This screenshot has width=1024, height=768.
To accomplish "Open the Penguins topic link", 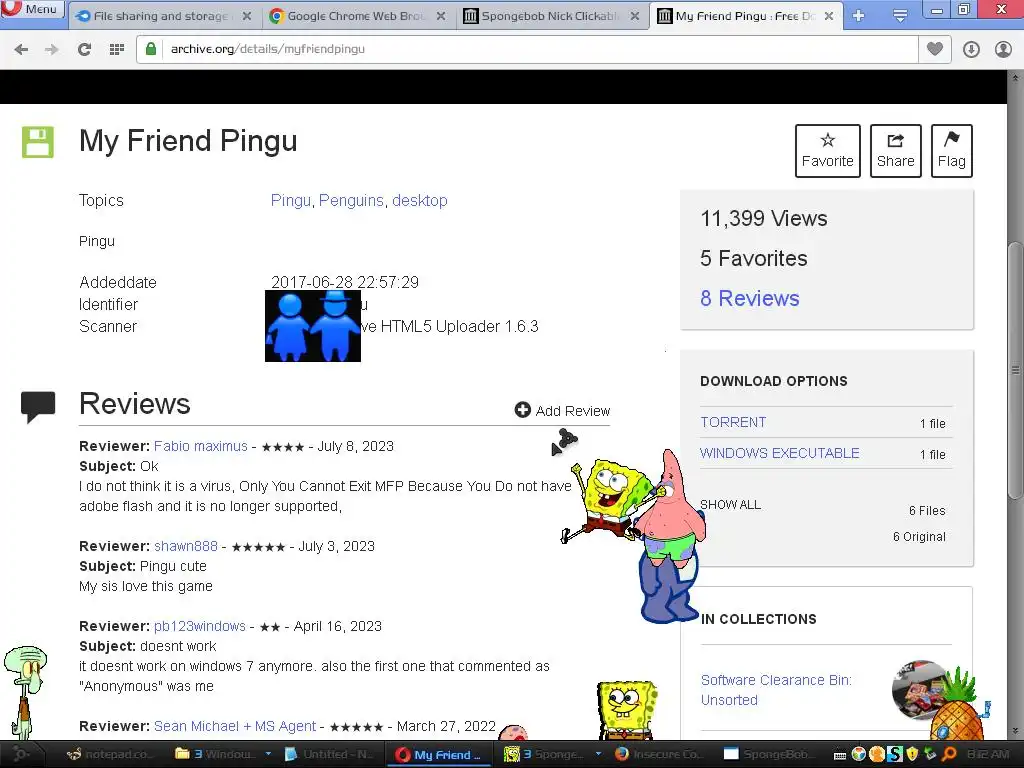I will [351, 200].
